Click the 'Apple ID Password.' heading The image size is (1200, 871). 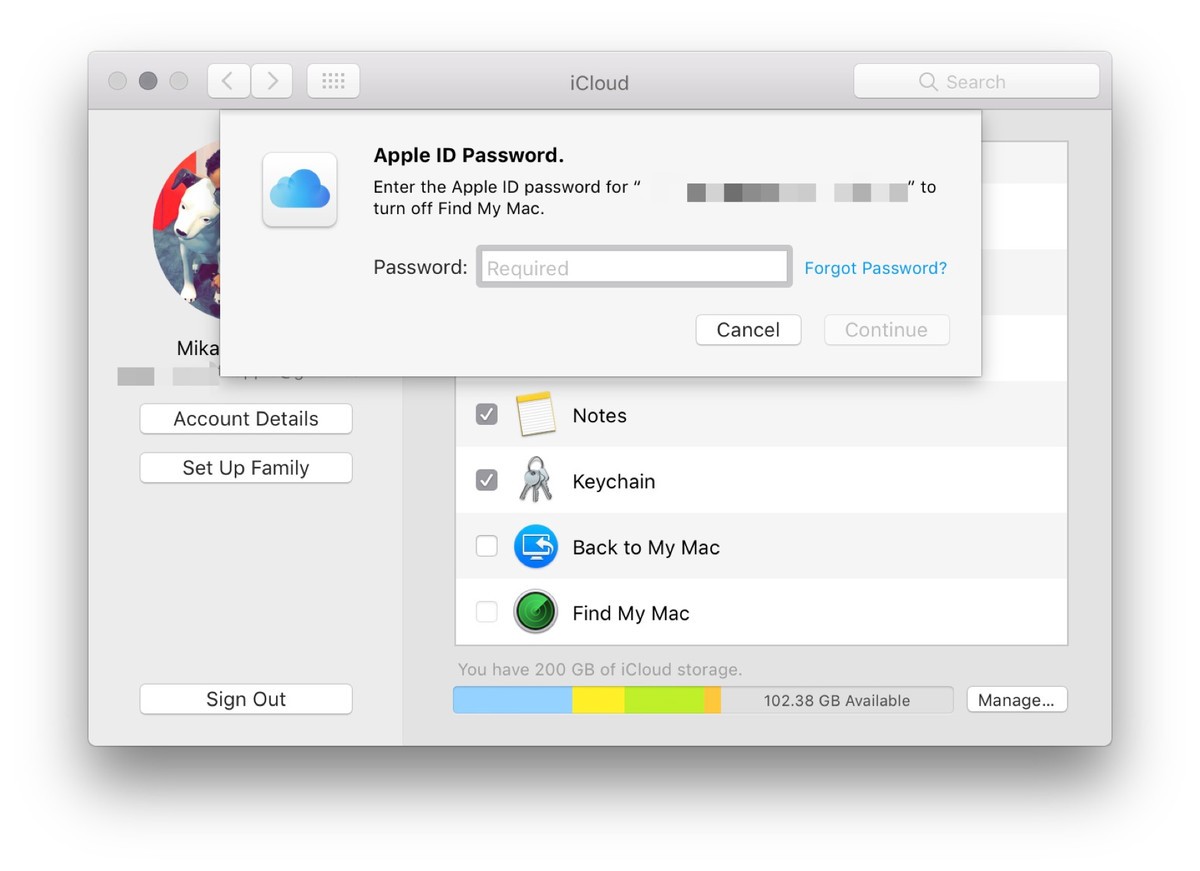click(x=469, y=155)
